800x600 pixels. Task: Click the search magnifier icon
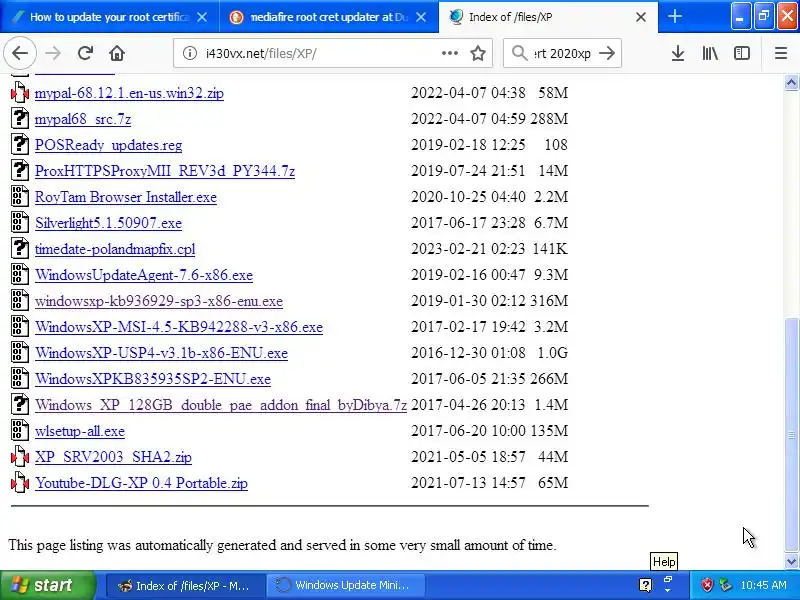pos(519,53)
